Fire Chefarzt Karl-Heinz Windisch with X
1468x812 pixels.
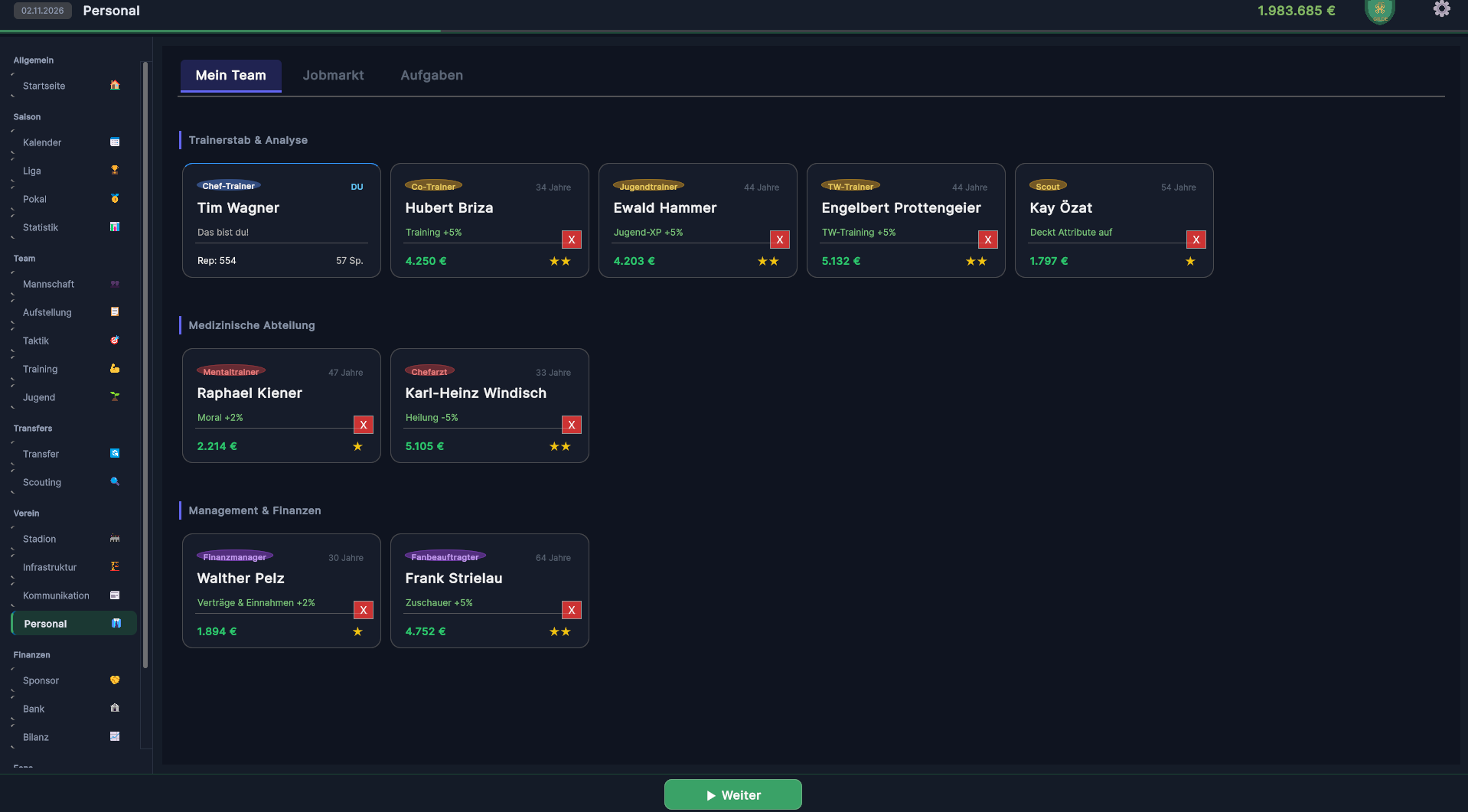[x=572, y=425]
